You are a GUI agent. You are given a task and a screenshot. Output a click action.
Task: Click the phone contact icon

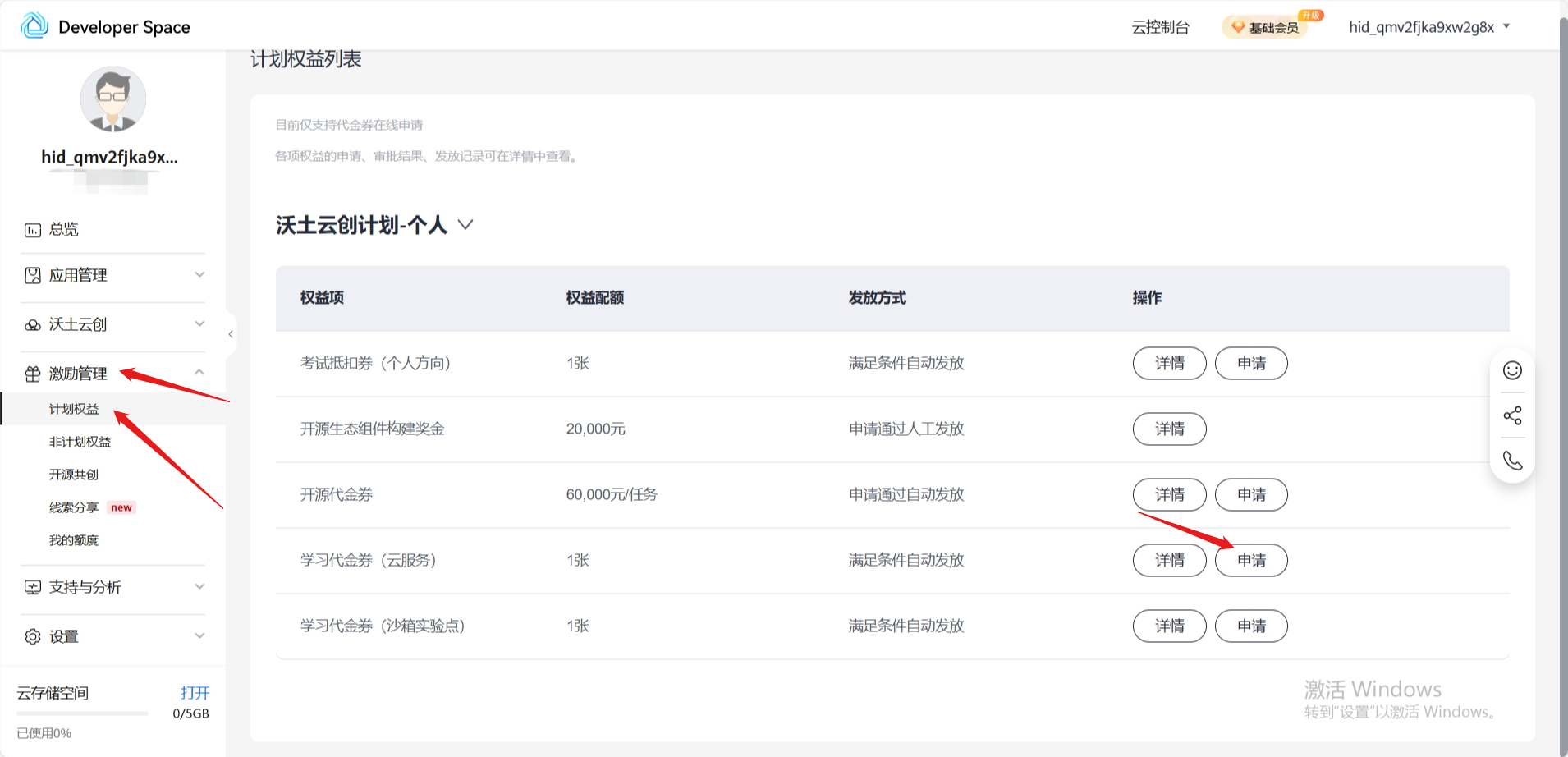coord(1512,461)
